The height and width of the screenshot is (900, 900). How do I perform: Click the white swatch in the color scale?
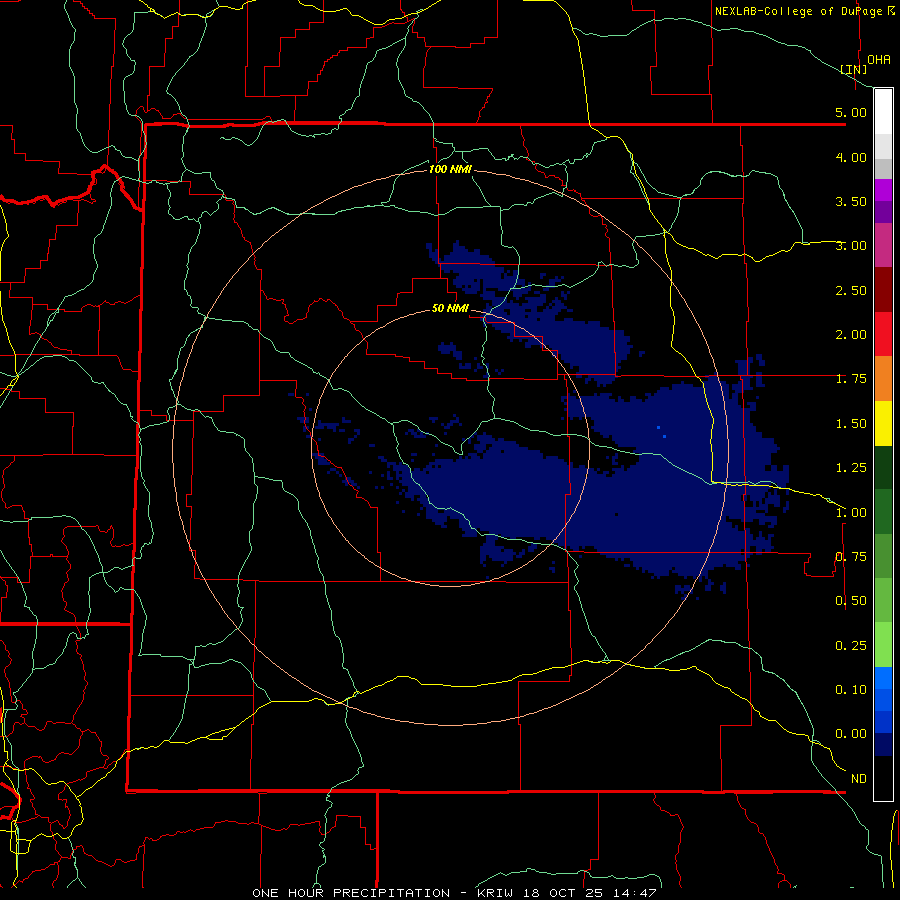click(883, 112)
